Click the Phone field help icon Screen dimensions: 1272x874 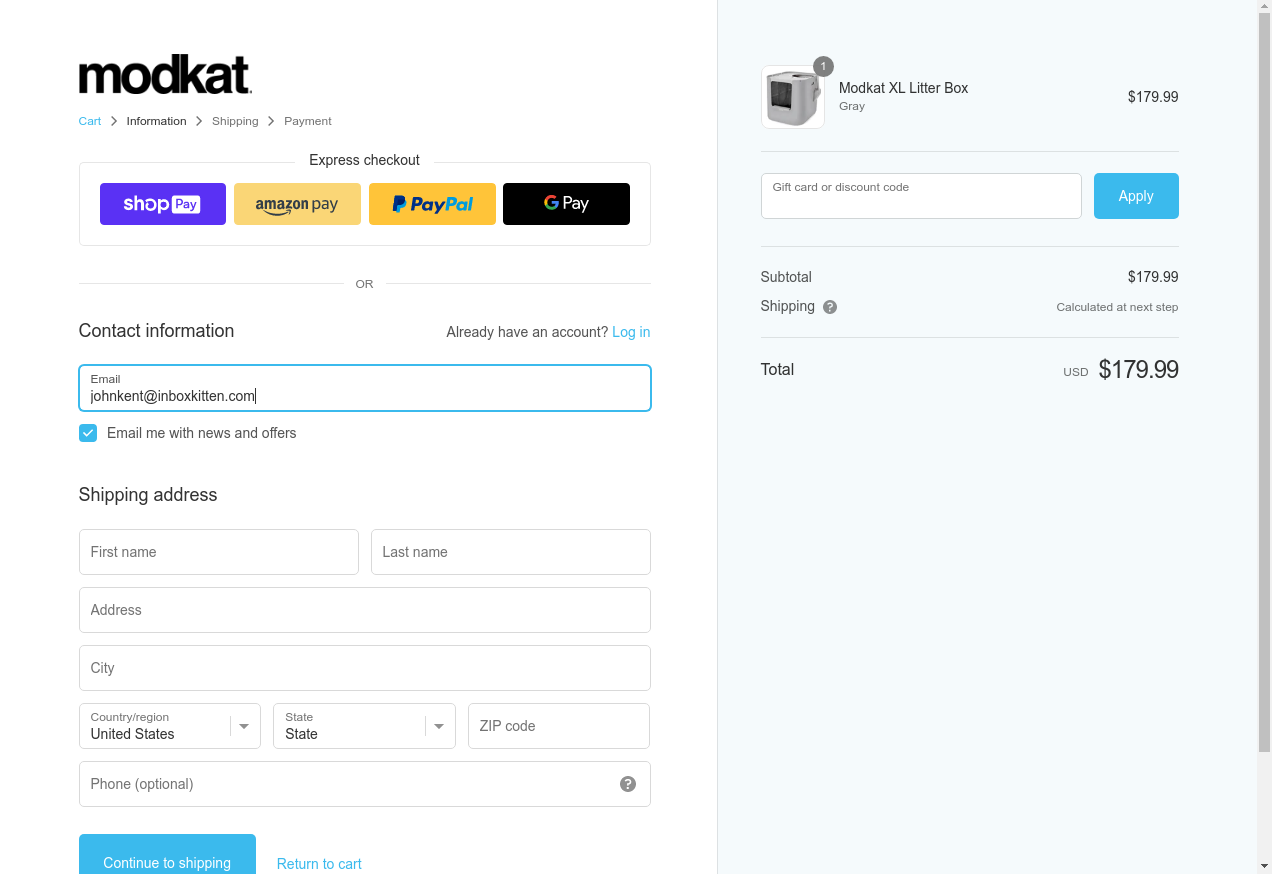(628, 784)
